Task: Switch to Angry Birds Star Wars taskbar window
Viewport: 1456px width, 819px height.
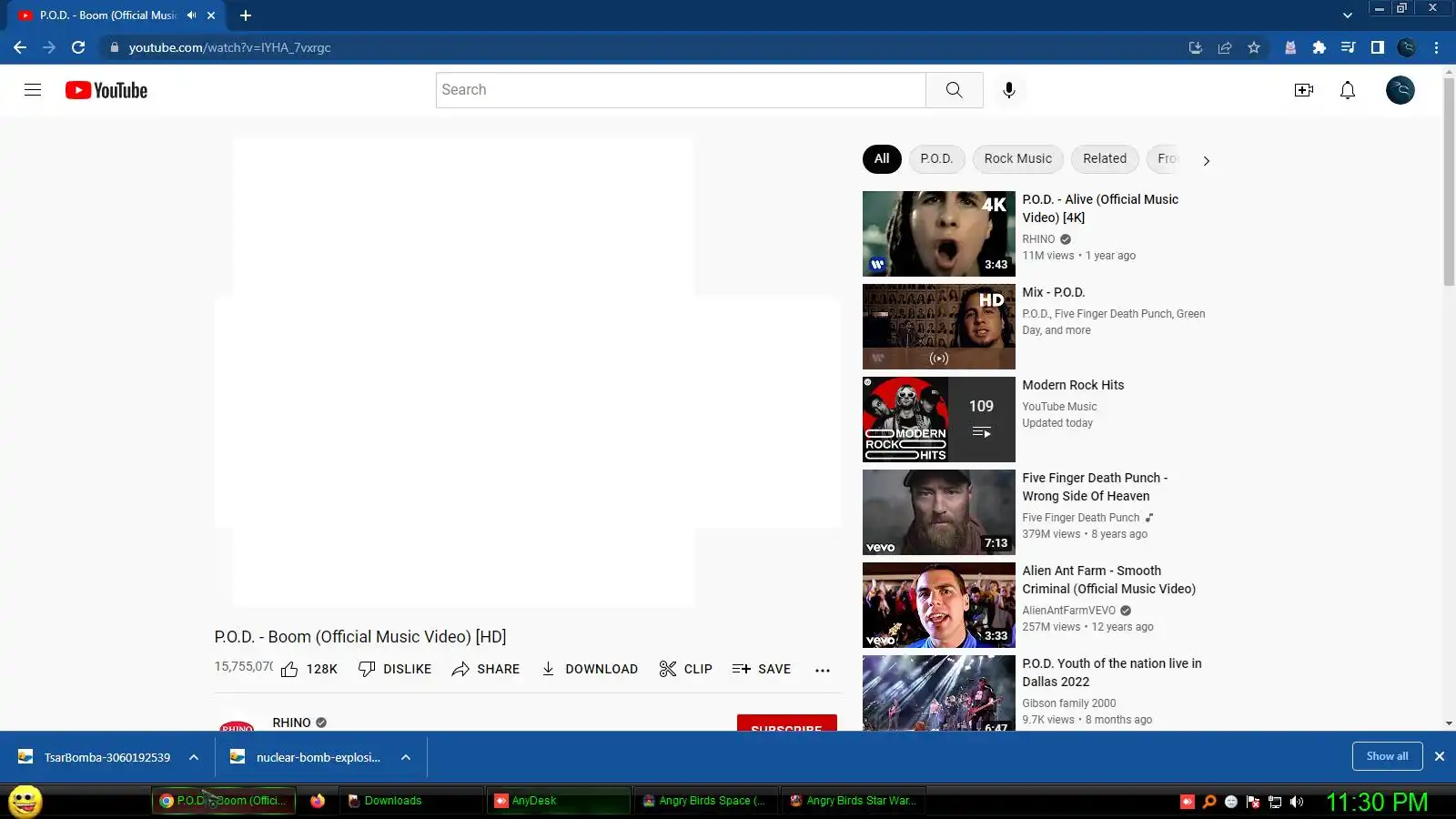Action: tap(854, 801)
